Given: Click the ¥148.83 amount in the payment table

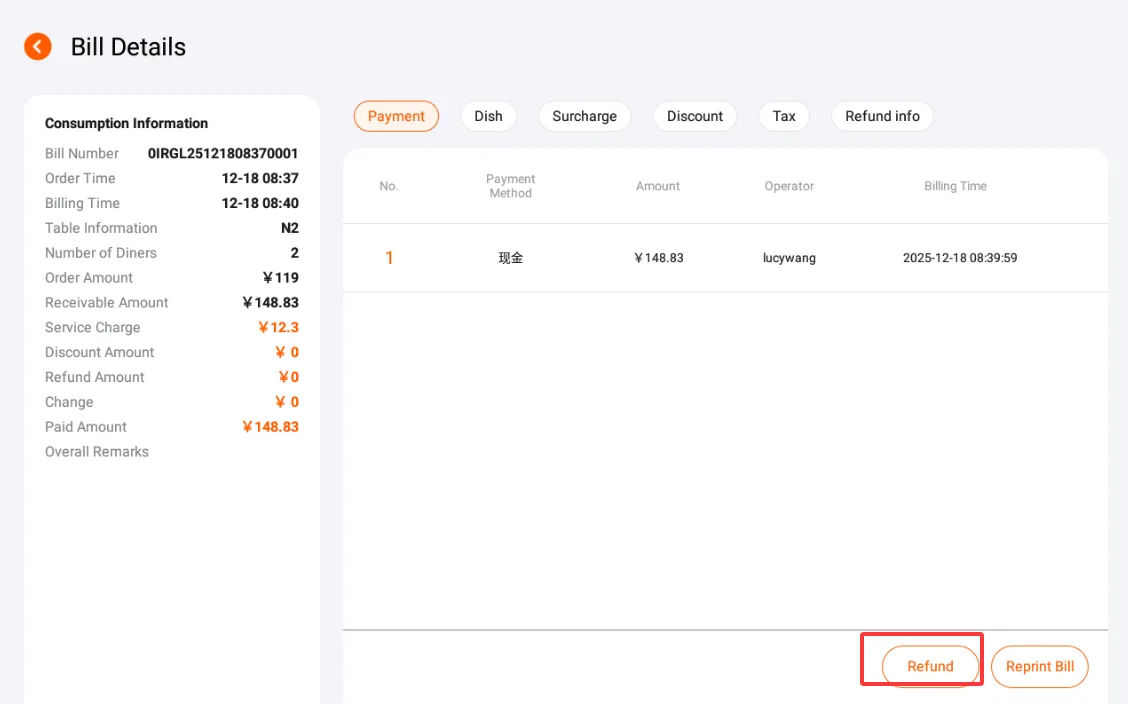Looking at the screenshot, I should pyautogui.click(x=659, y=258).
